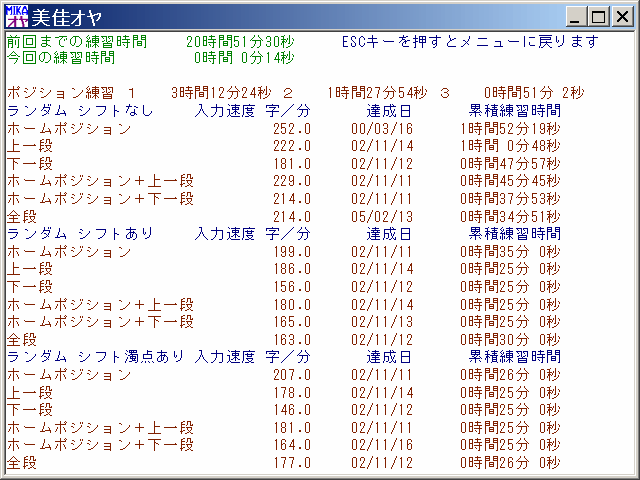
Task: Click the achievement date 05/02/13
Action: pos(382,216)
